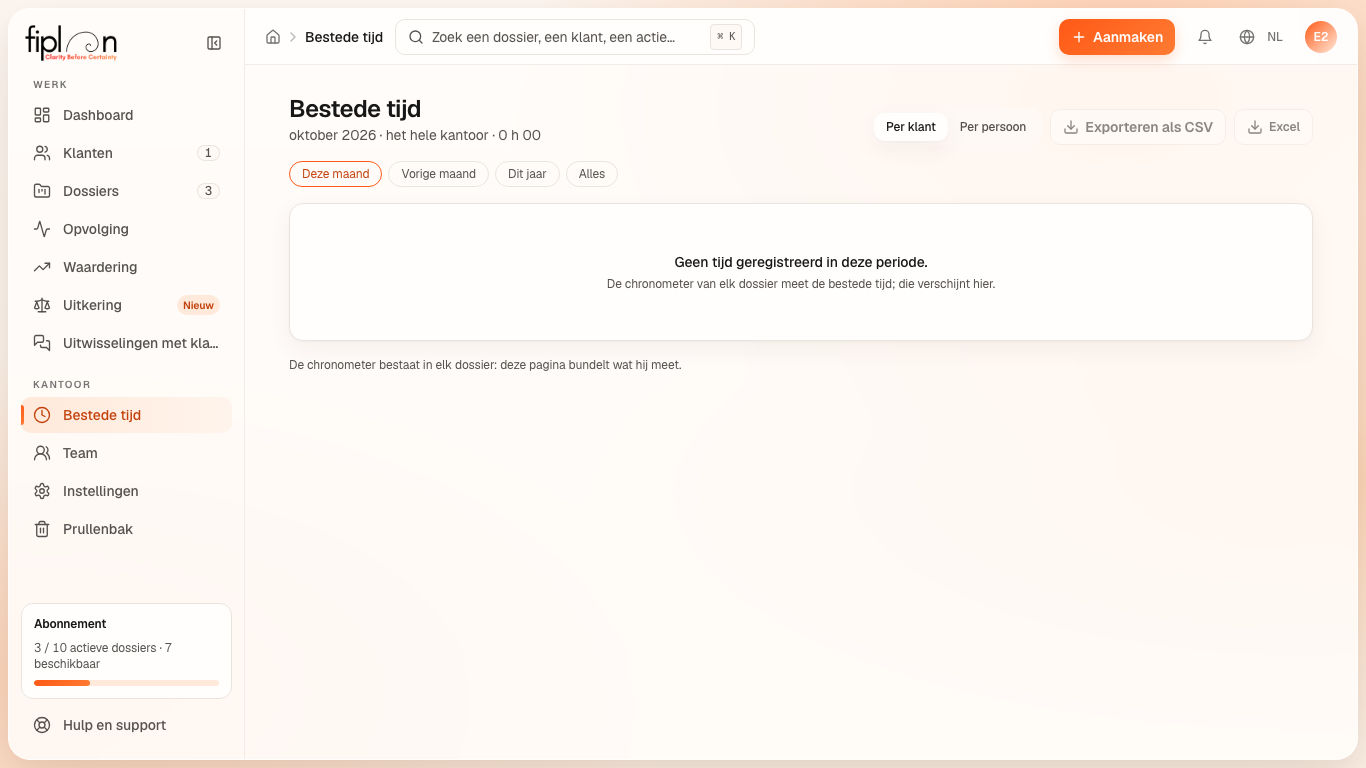Click the fiplon logo
The width and height of the screenshot is (1366, 768).
click(71, 43)
